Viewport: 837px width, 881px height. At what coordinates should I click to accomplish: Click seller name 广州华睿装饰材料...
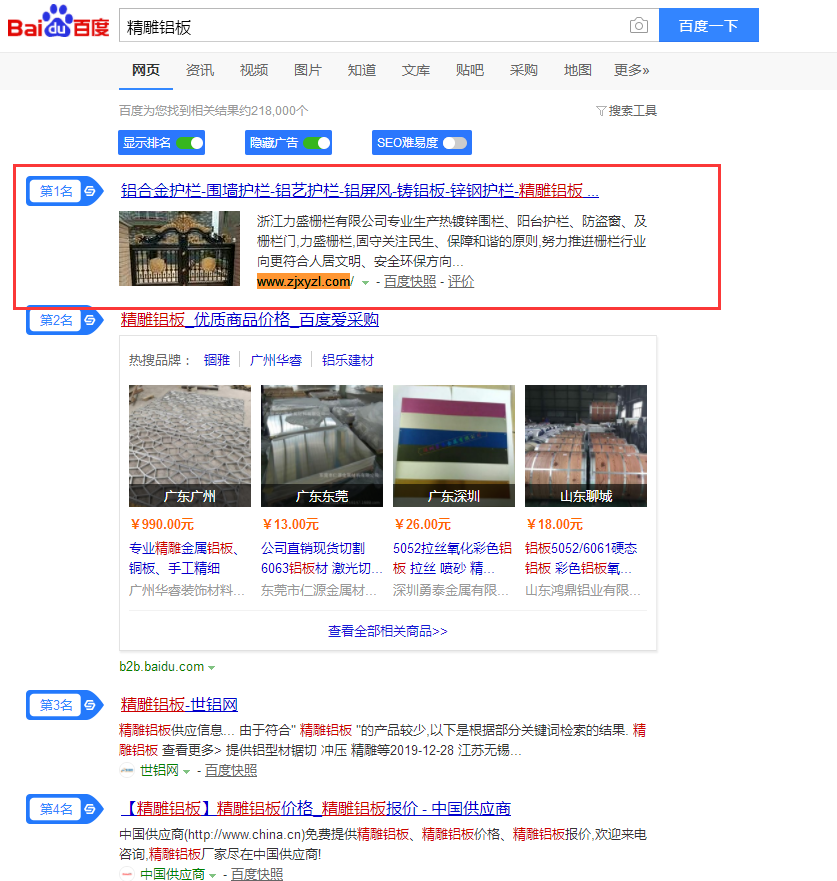[187, 591]
